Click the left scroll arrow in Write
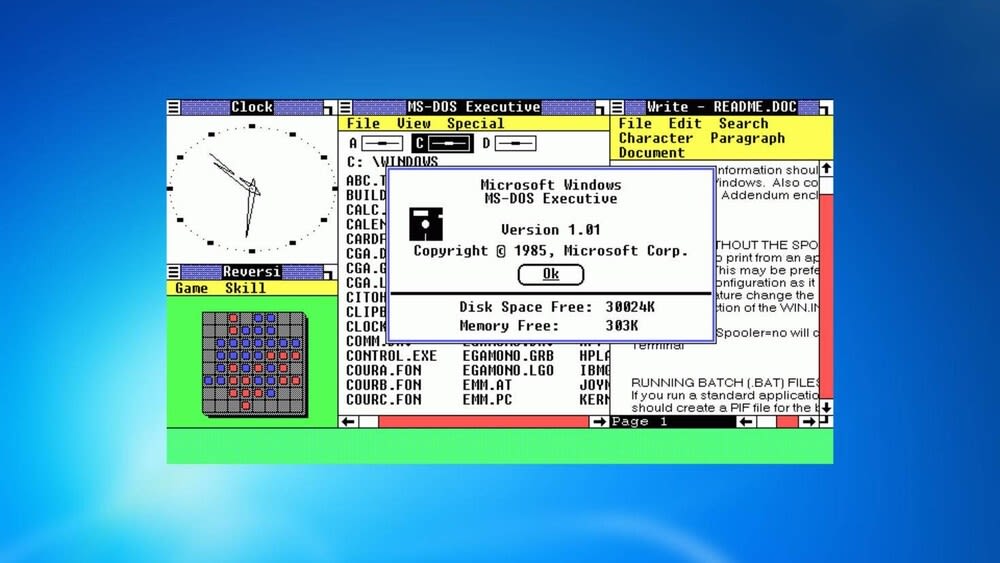The width and height of the screenshot is (1000, 563). click(746, 421)
